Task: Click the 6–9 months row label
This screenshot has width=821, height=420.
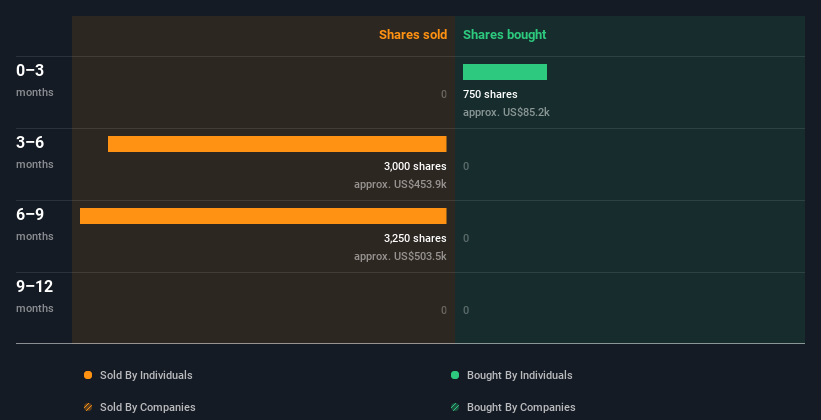Action: (35, 224)
